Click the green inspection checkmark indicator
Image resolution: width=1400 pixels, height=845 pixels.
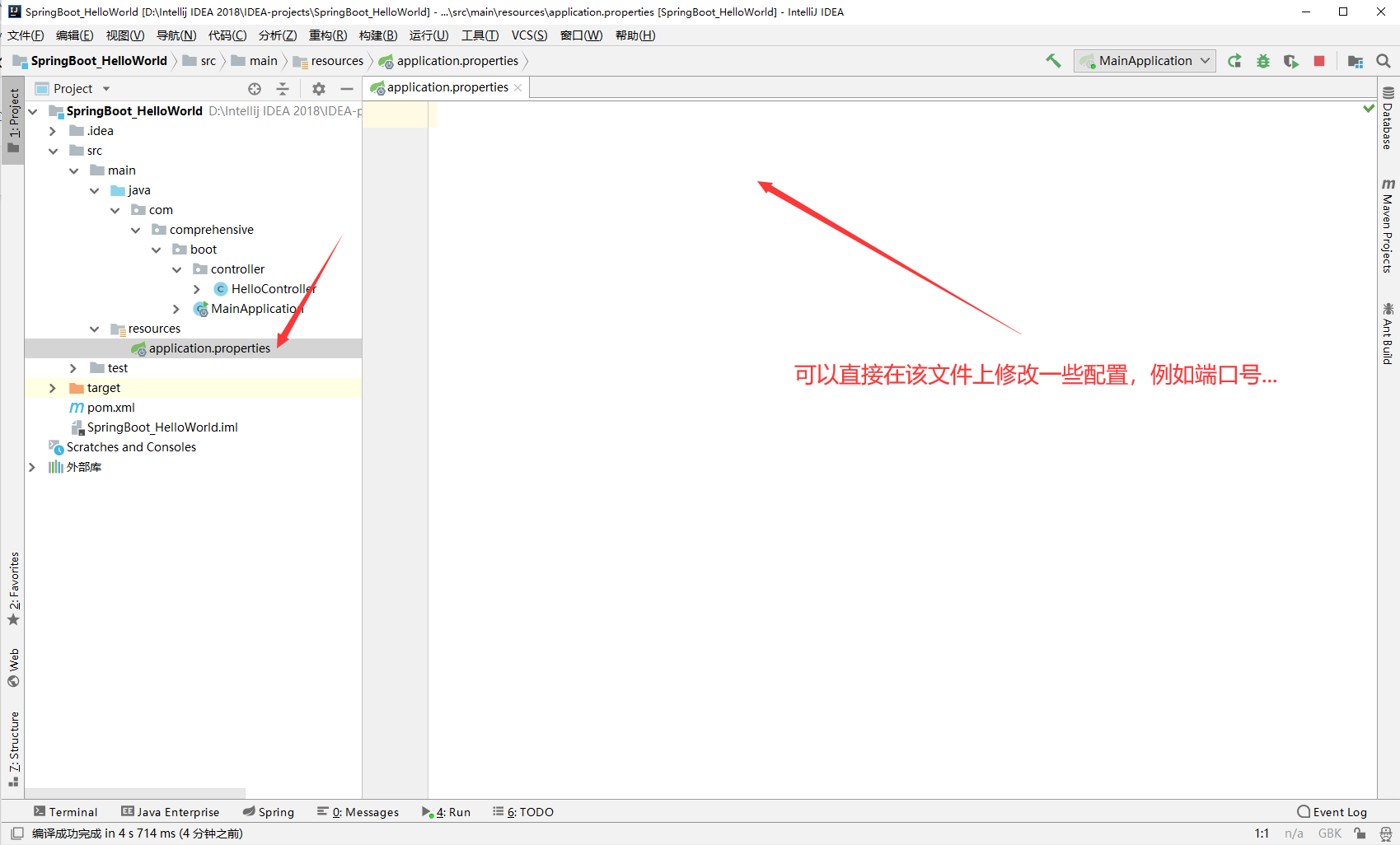tap(1369, 108)
